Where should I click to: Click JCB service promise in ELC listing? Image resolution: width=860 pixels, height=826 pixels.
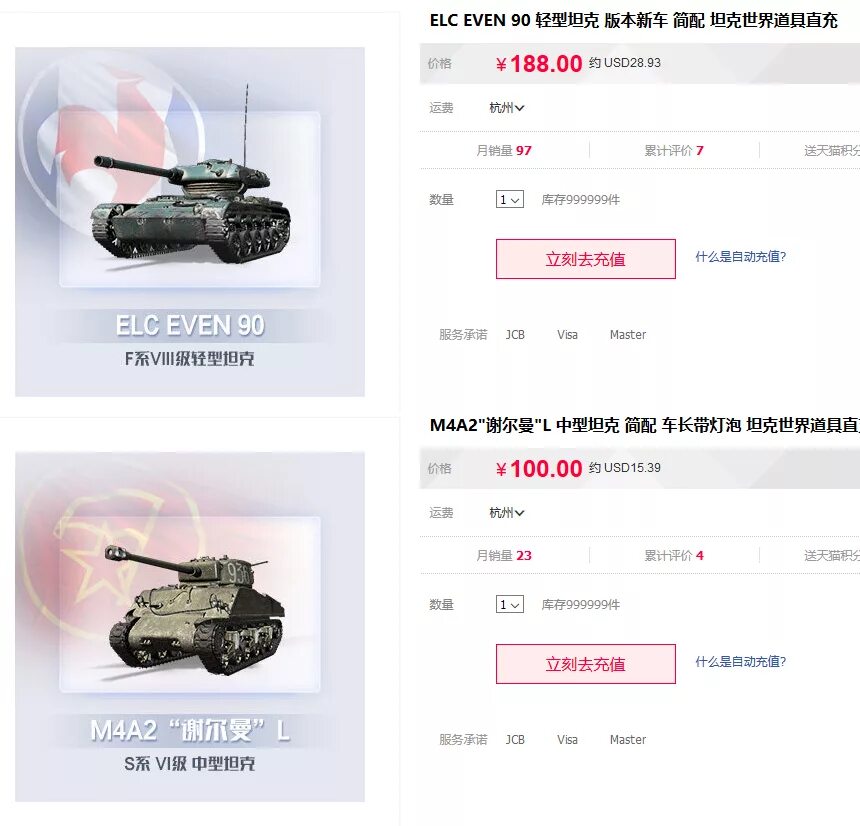point(515,335)
